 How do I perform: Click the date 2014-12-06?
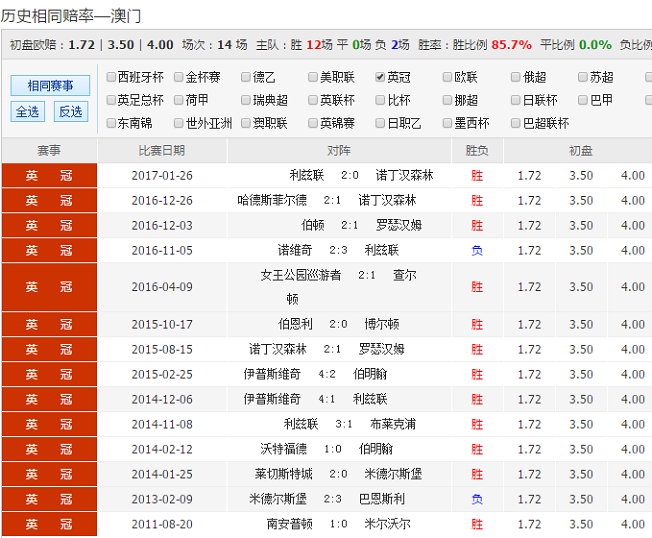coord(162,399)
